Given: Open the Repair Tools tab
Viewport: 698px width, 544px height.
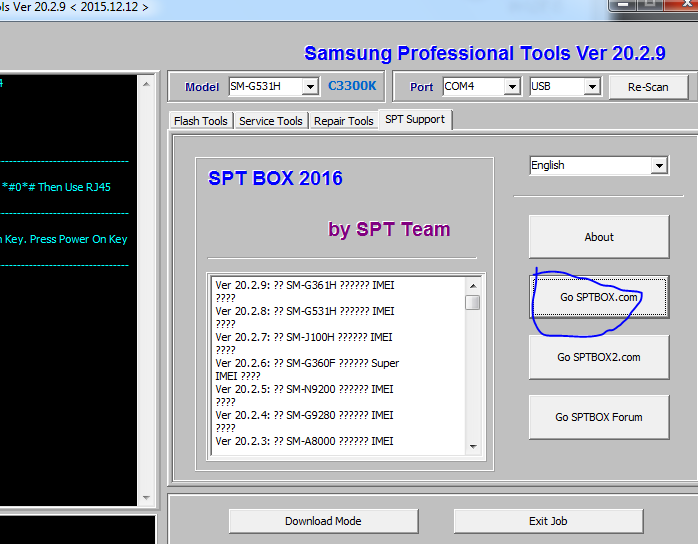Looking at the screenshot, I should [344, 121].
